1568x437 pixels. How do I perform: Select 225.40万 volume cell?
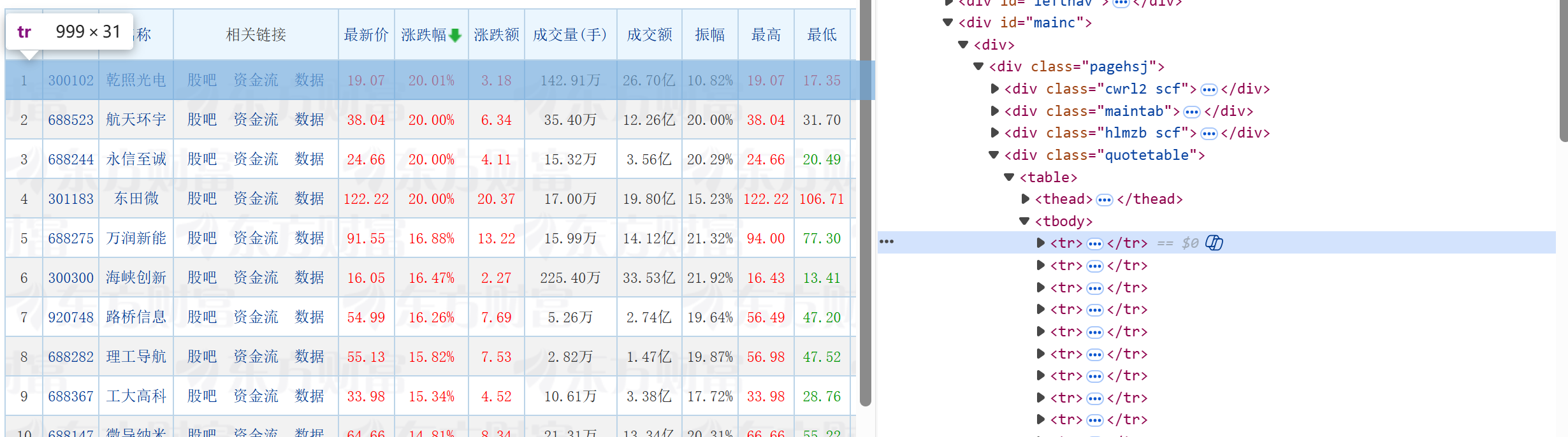pos(570,278)
